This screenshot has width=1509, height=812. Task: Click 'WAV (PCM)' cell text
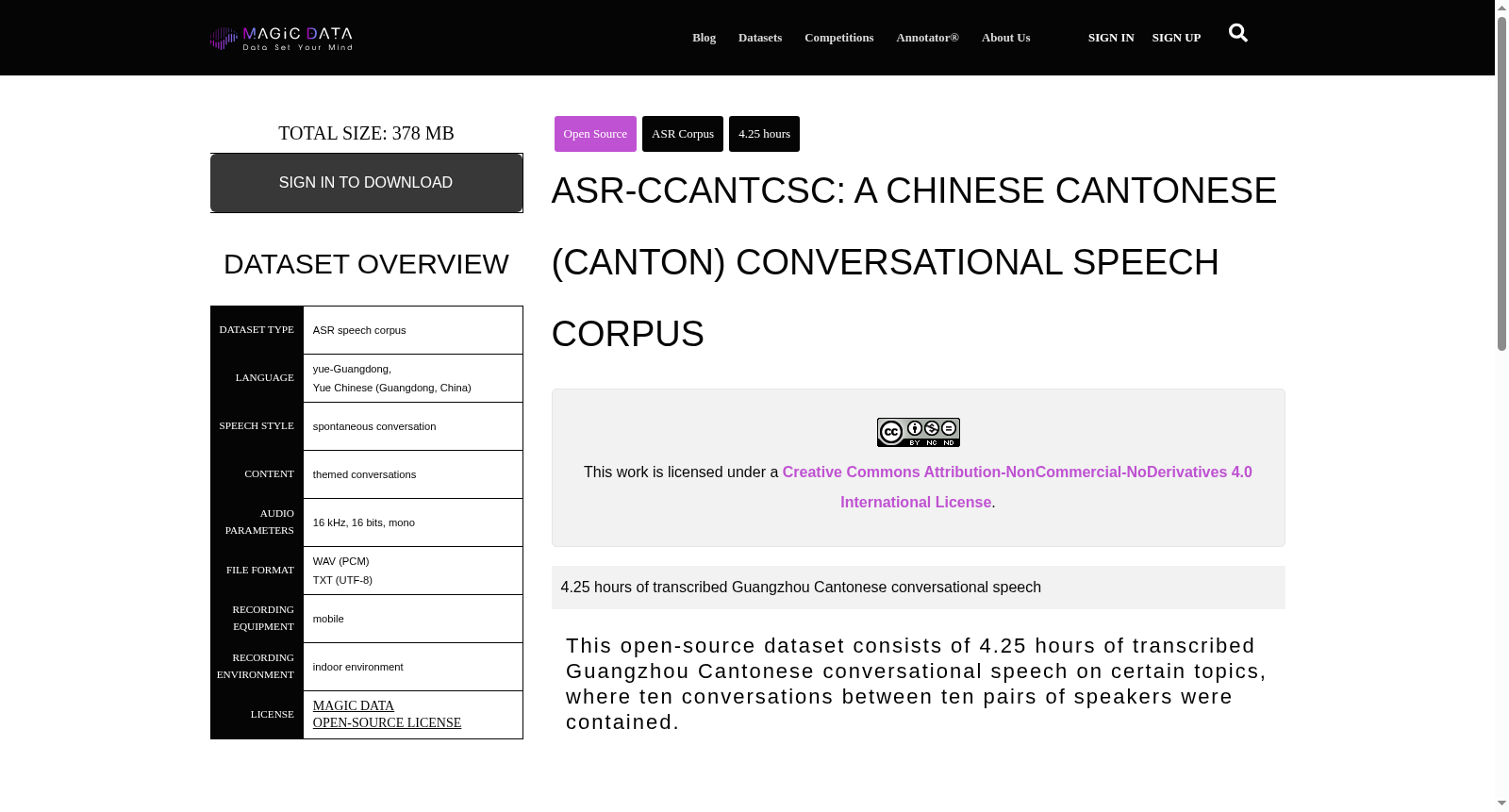click(341, 561)
